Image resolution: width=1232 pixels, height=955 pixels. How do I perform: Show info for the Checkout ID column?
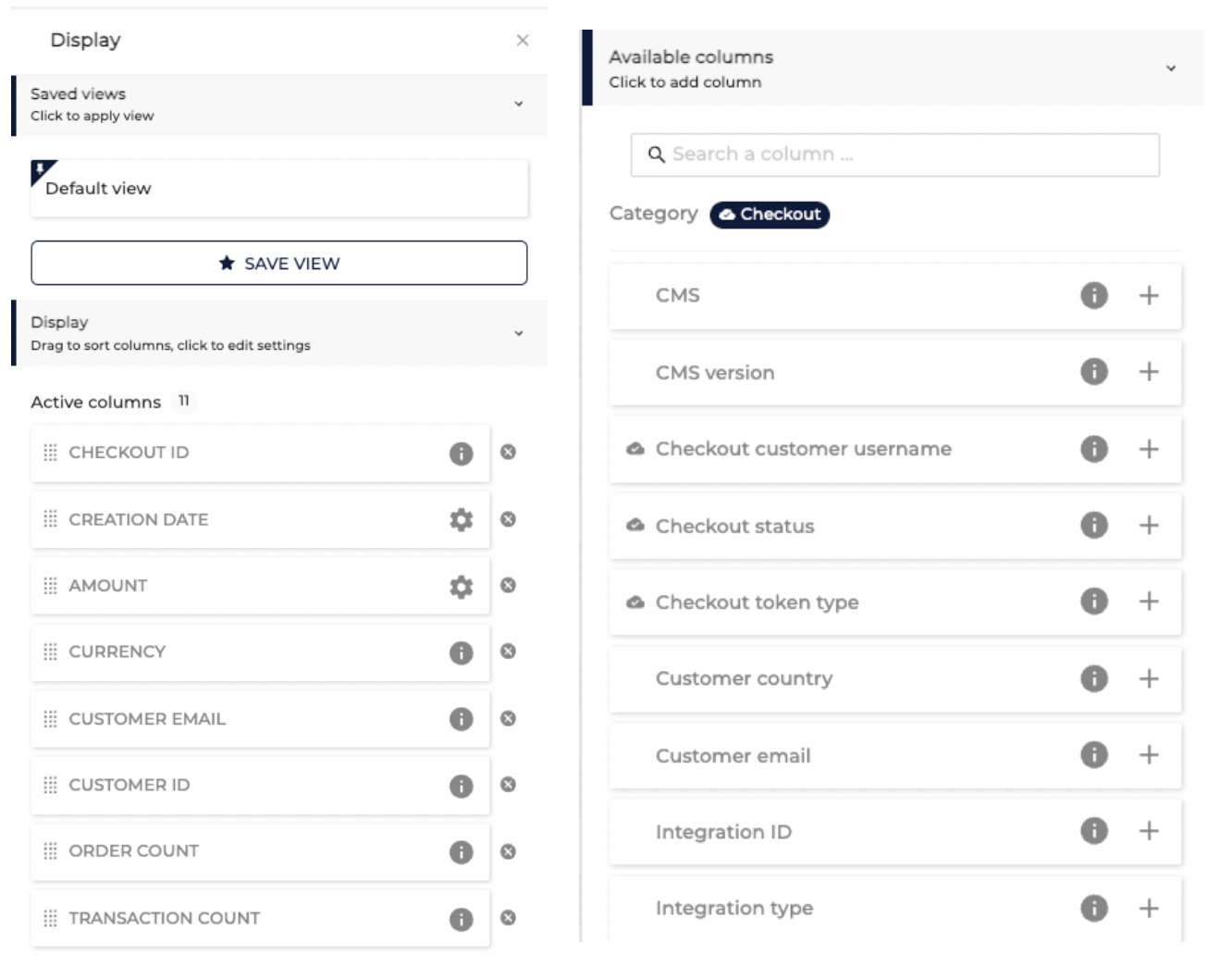(461, 453)
